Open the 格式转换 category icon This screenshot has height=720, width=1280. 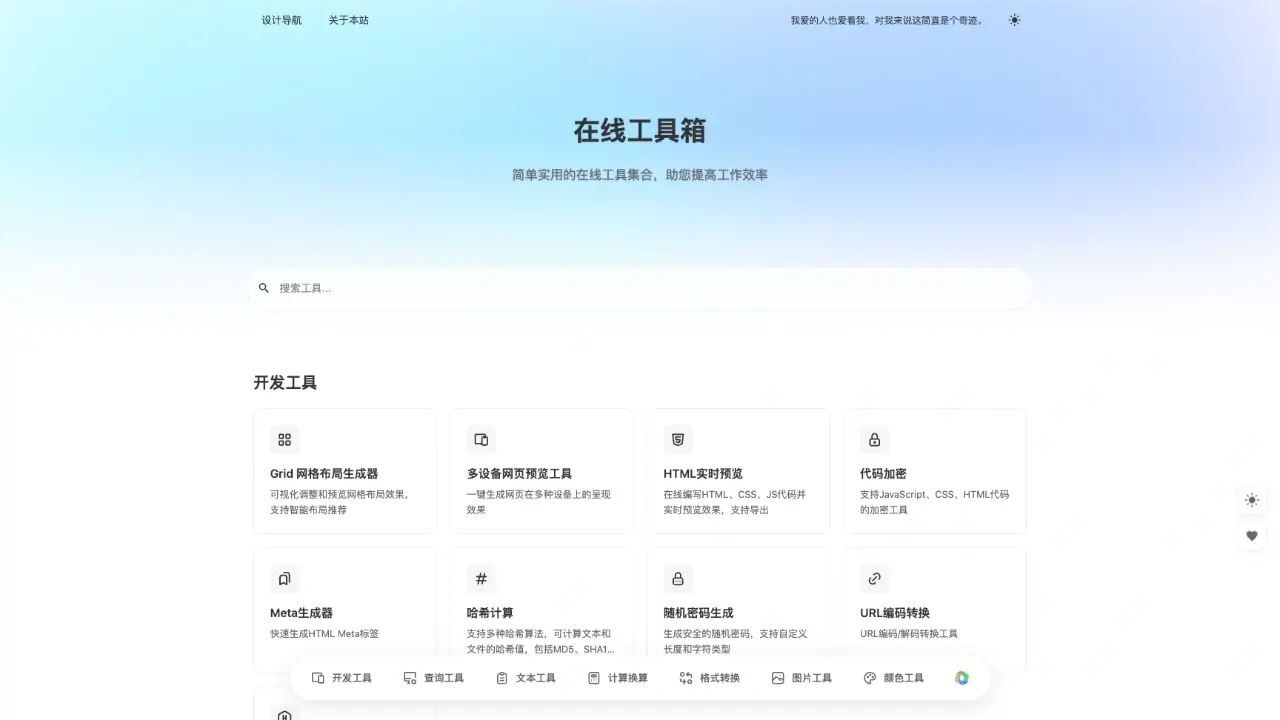[685, 677]
